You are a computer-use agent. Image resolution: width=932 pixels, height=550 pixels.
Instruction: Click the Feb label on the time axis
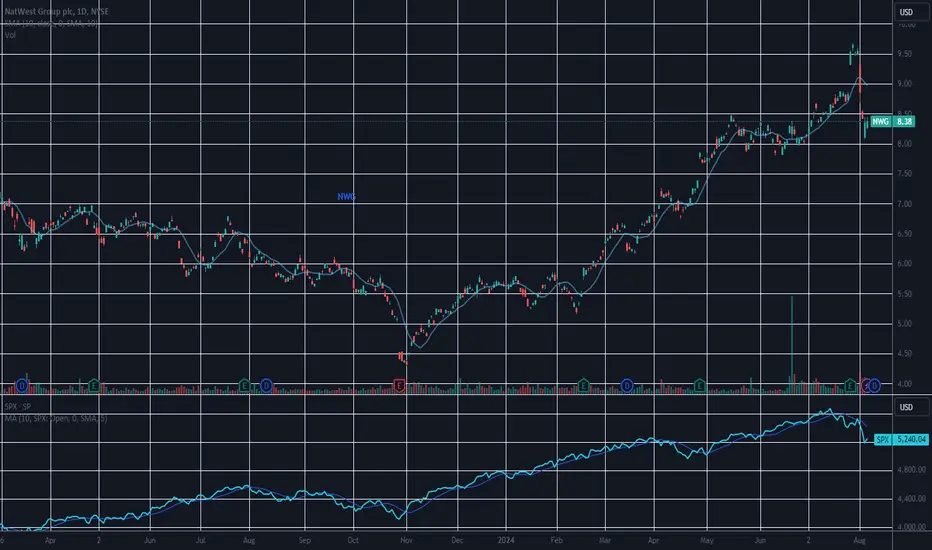[x=556, y=540]
